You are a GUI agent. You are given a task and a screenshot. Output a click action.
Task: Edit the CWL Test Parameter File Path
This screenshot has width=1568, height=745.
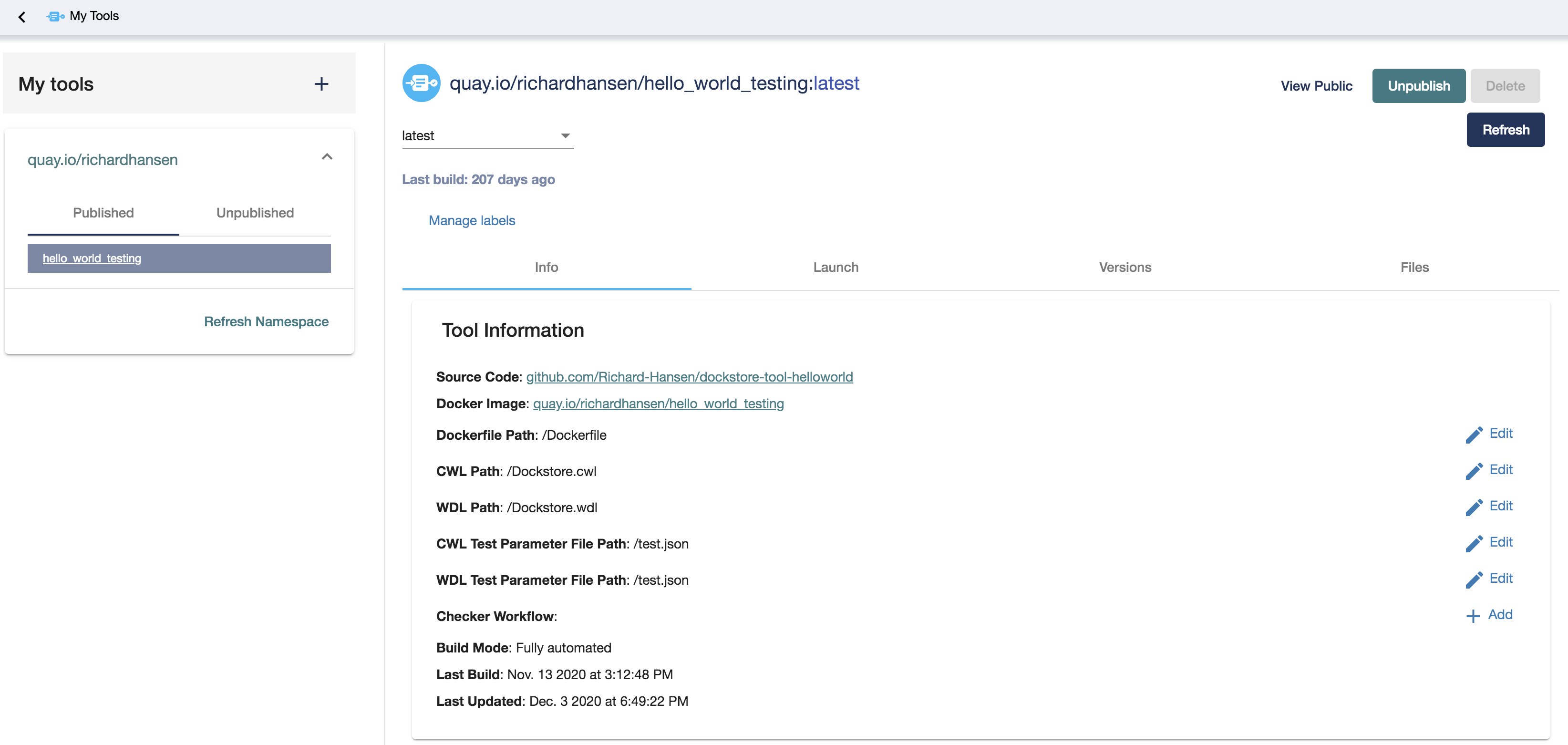pos(1489,543)
